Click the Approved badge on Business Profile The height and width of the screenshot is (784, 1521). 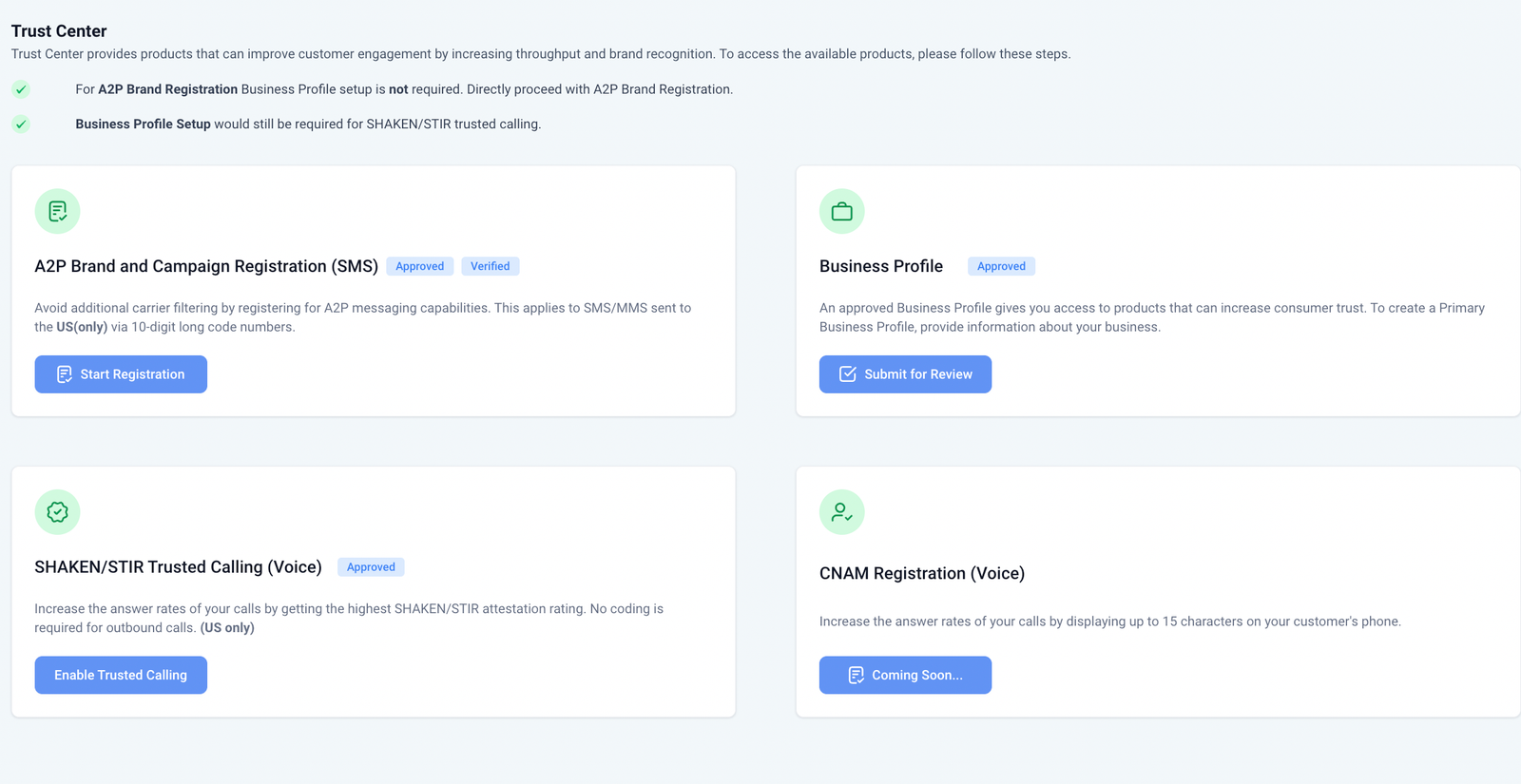click(1001, 266)
